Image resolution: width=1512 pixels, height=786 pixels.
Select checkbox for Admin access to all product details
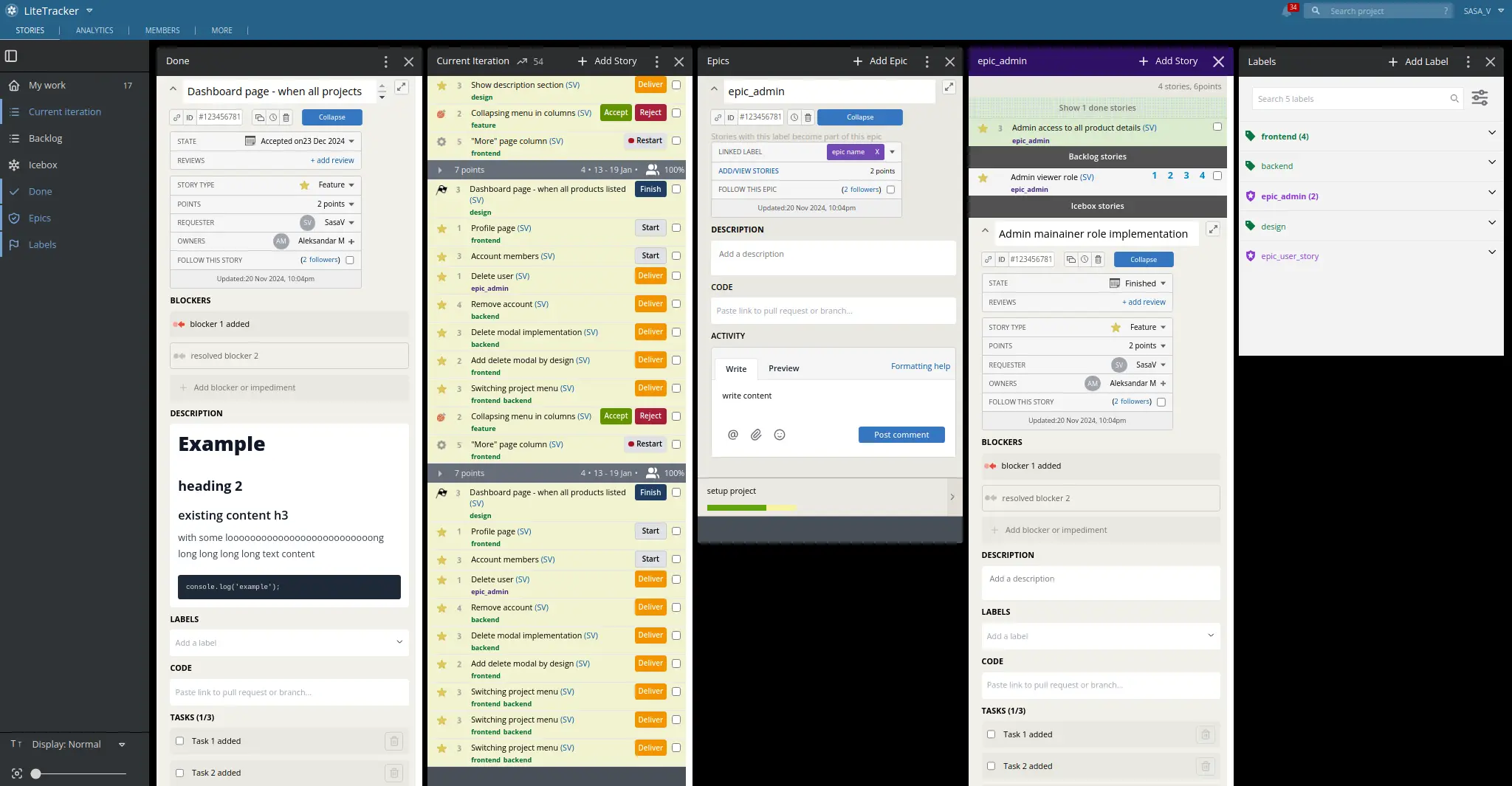(x=1217, y=127)
